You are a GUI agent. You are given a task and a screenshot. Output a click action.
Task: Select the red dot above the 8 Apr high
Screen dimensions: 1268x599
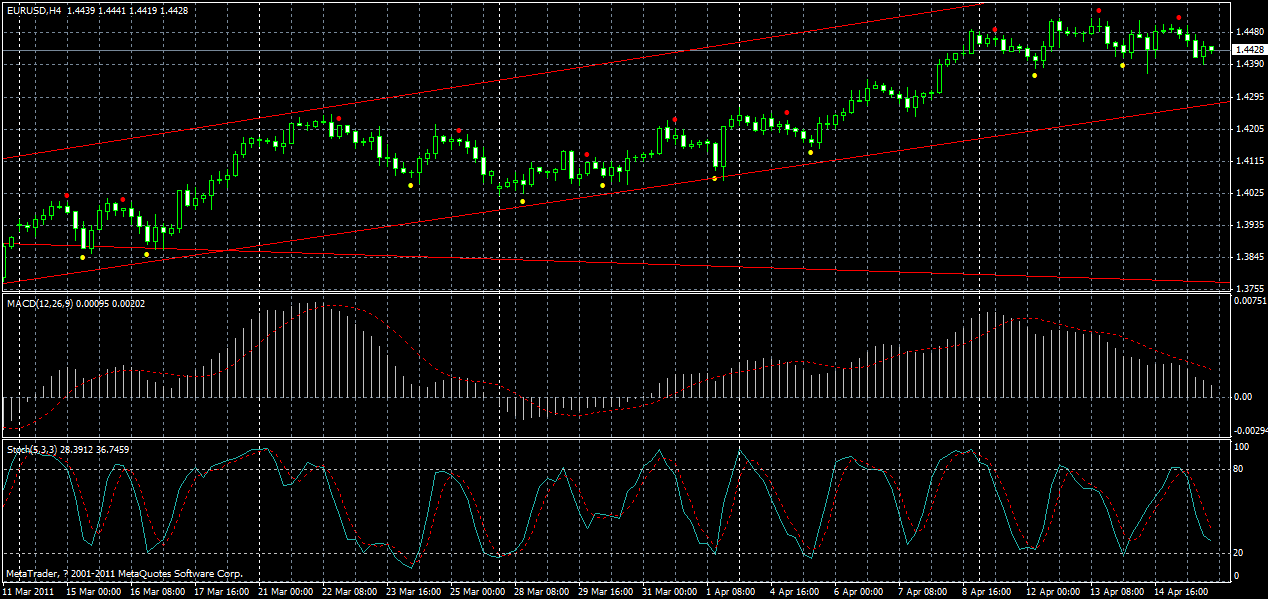995,29
